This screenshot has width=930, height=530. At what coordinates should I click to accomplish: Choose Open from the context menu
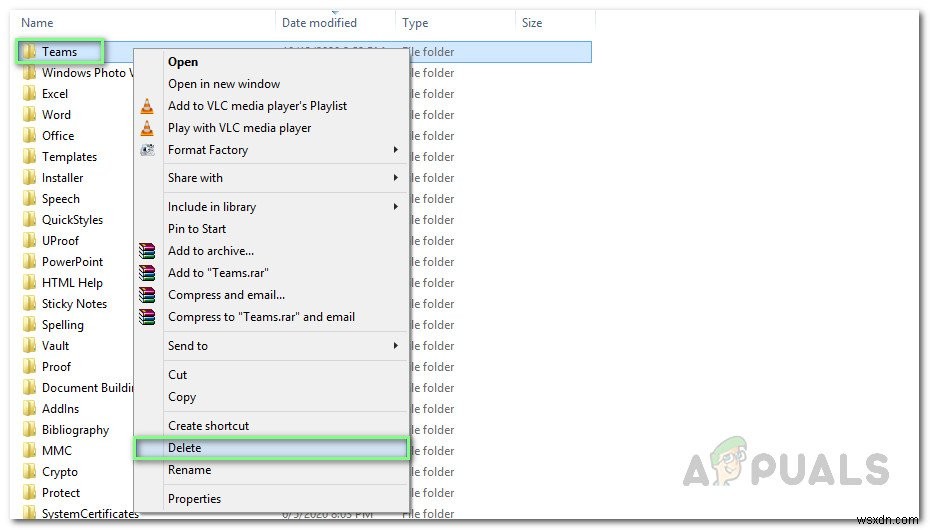[183, 62]
